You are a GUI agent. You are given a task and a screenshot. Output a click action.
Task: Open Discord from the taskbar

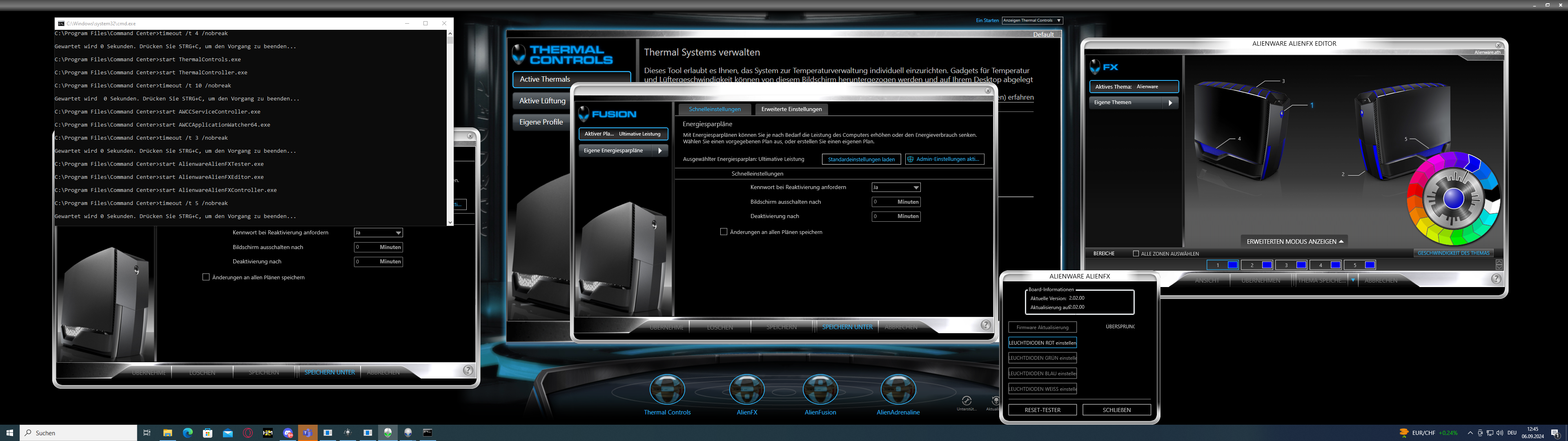tap(288, 432)
